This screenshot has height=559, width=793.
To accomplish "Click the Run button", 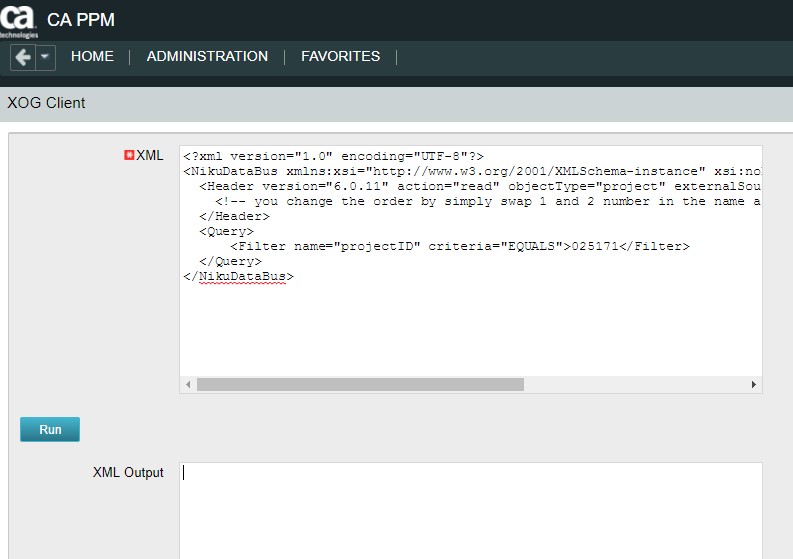I will click(50, 429).
